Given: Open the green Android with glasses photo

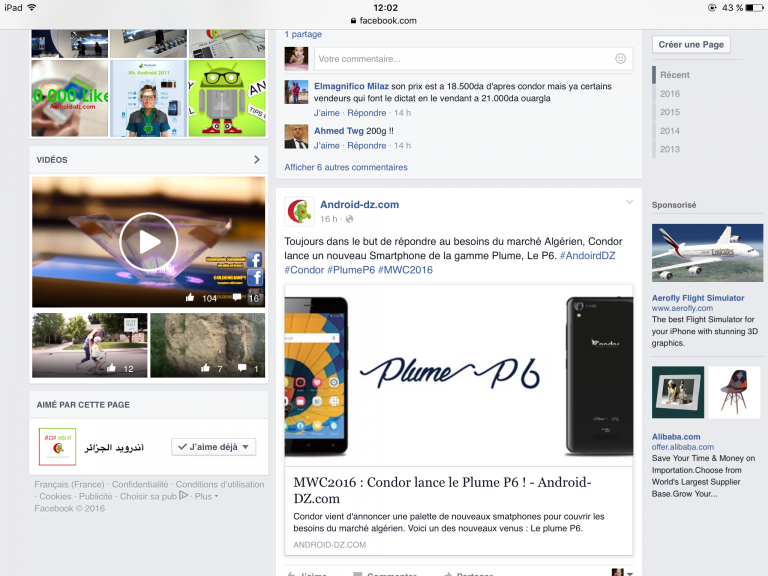Looking at the screenshot, I should 227,98.
